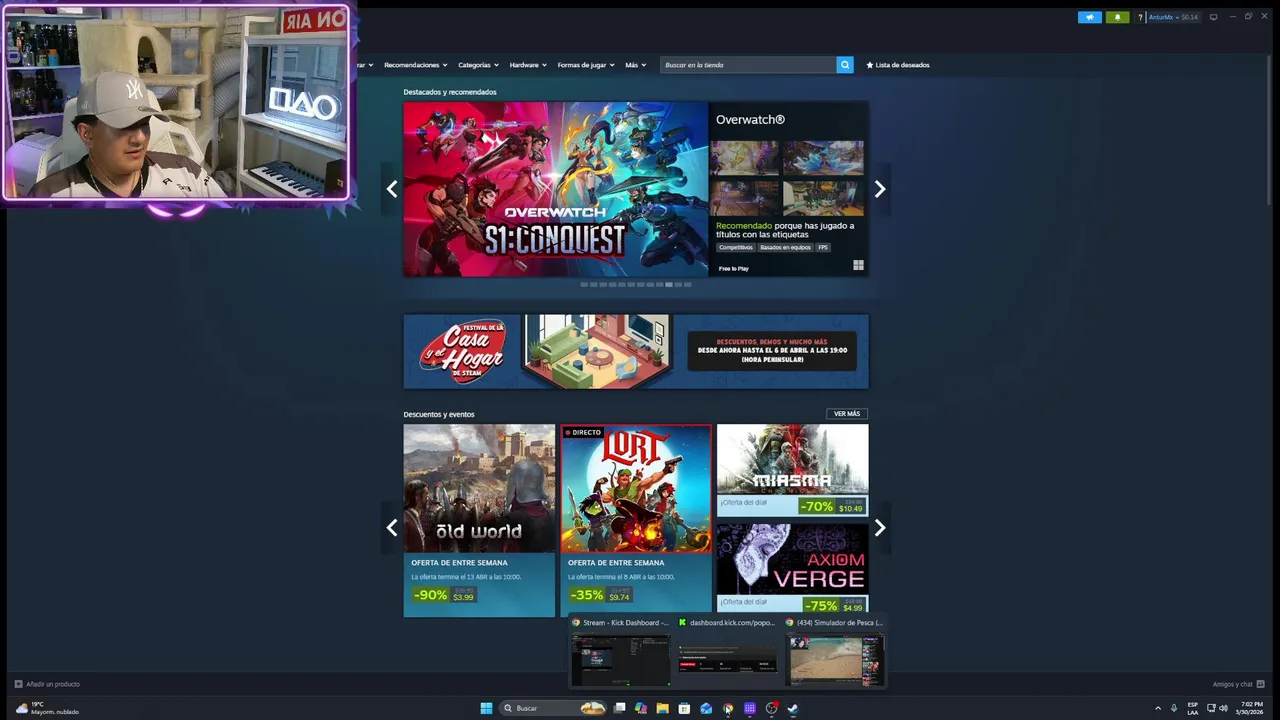
Task: Expand the 'Formas de jugar' menu
Action: [x=585, y=65]
